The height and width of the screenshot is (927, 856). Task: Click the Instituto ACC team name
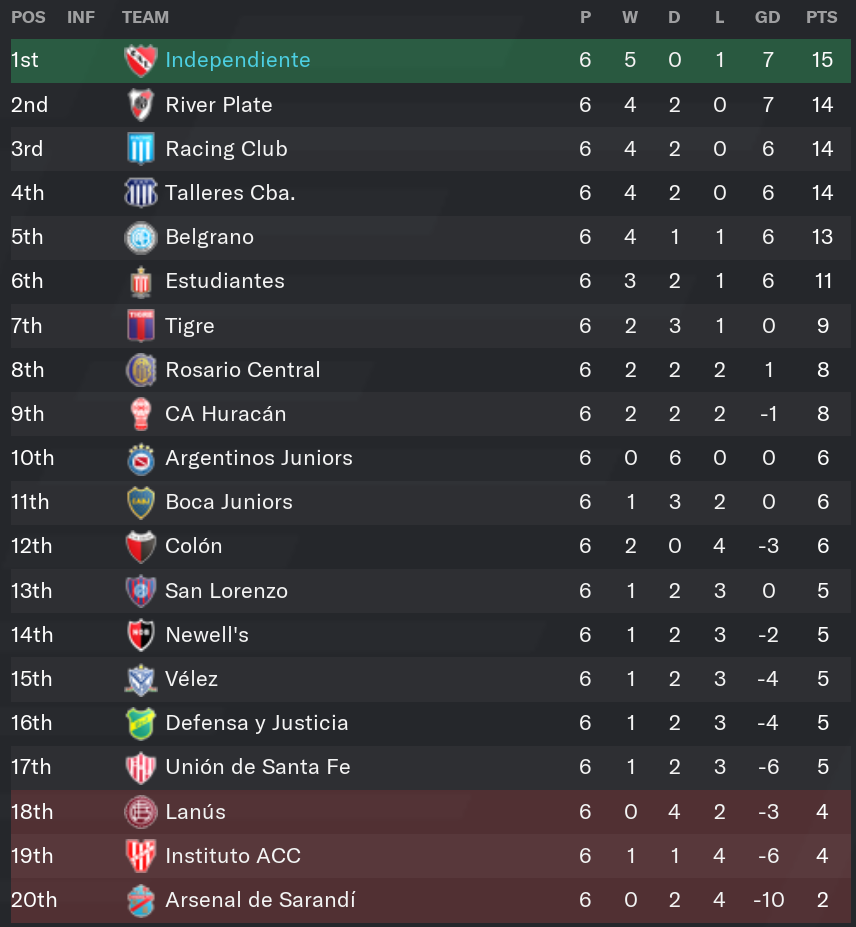point(233,855)
